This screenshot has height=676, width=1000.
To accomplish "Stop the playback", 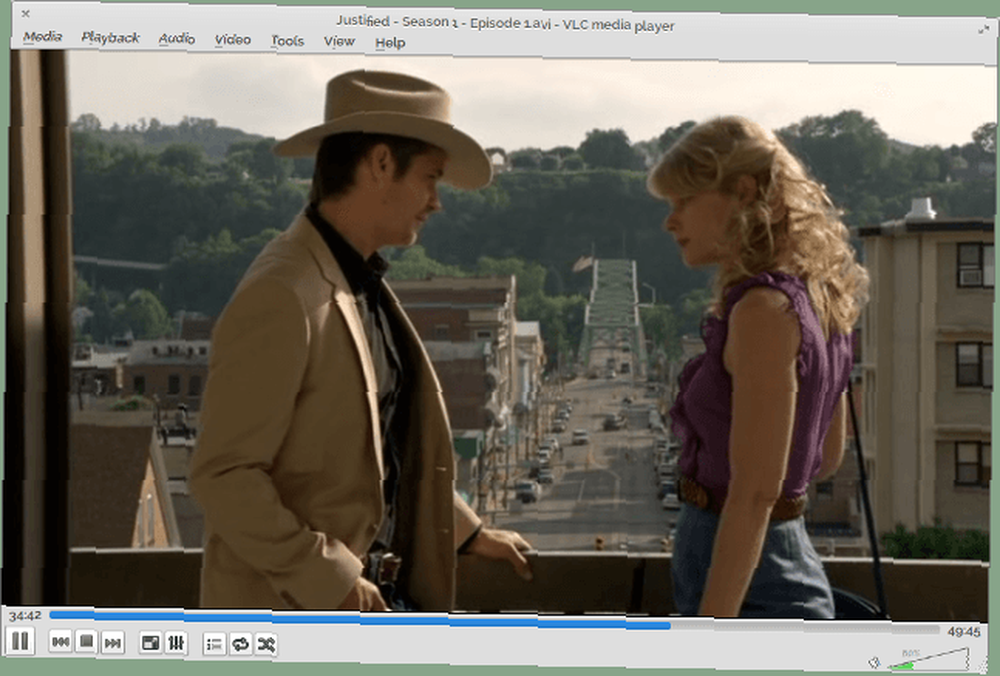I will (86, 642).
